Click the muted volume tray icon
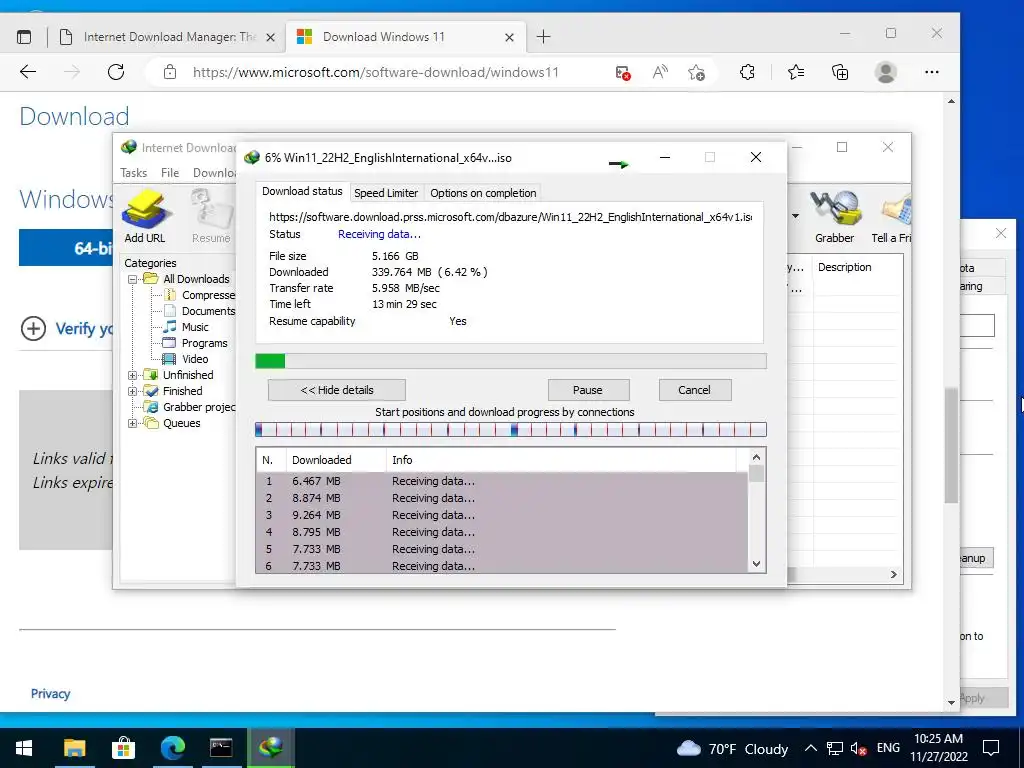 point(859,749)
